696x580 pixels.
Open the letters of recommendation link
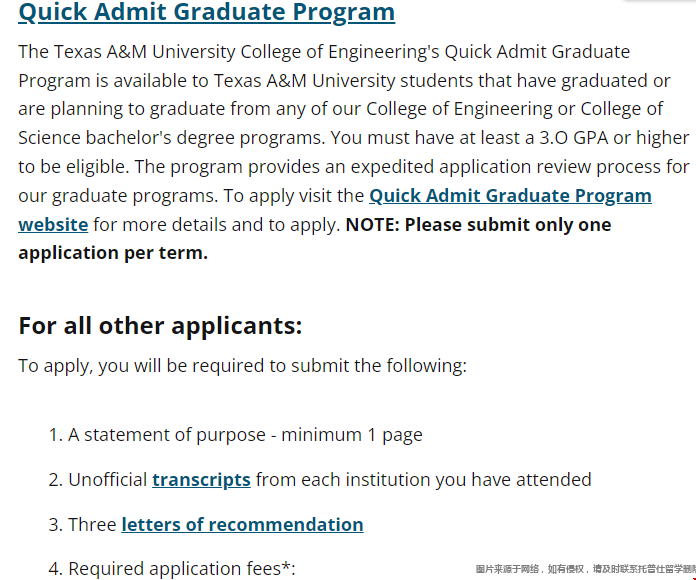pyautogui.click(x=242, y=525)
